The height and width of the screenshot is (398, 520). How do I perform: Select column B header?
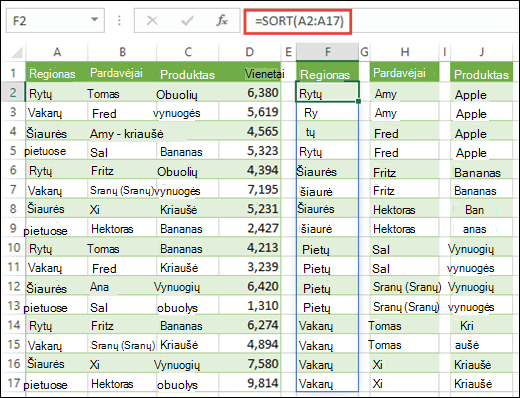[x=122, y=52]
